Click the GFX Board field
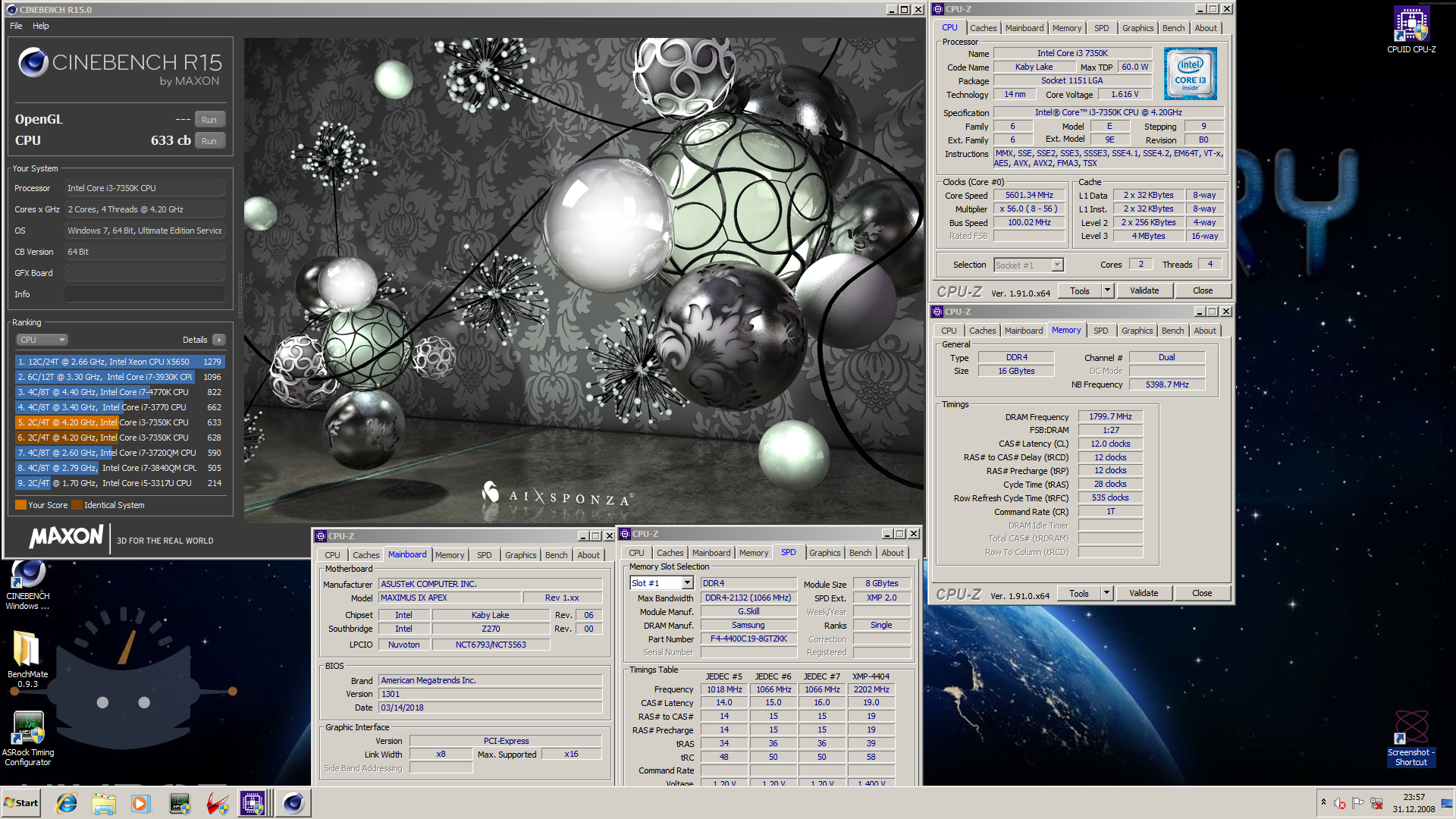This screenshot has height=819, width=1456. [144, 273]
